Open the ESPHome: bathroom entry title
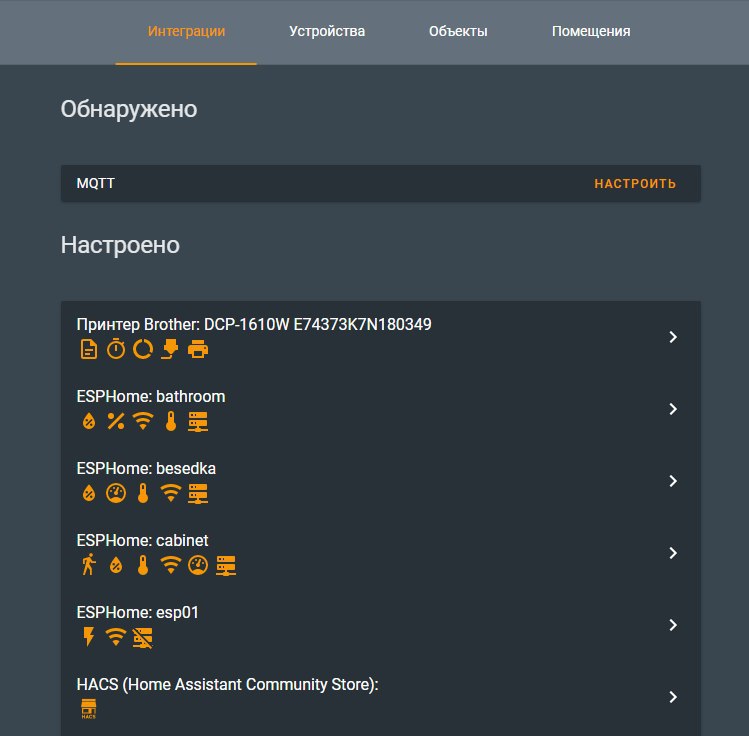The height and width of the screenshot is (736, 749). coord(151,397)
